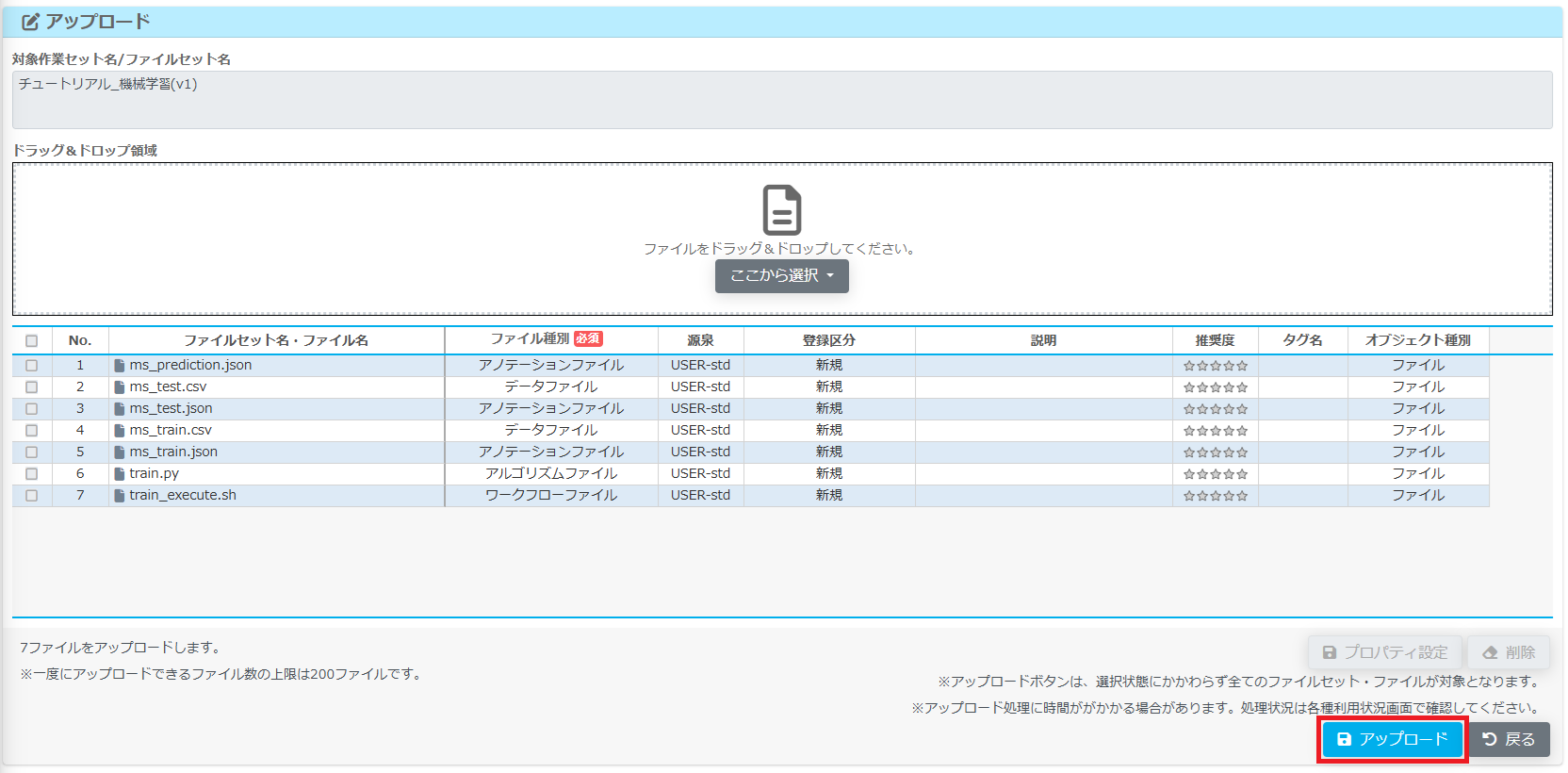The image size is (1568, 773).
Task: Click the file icon next to ms_train.csv
Action: pyautogui.click(x=120, y=431)
